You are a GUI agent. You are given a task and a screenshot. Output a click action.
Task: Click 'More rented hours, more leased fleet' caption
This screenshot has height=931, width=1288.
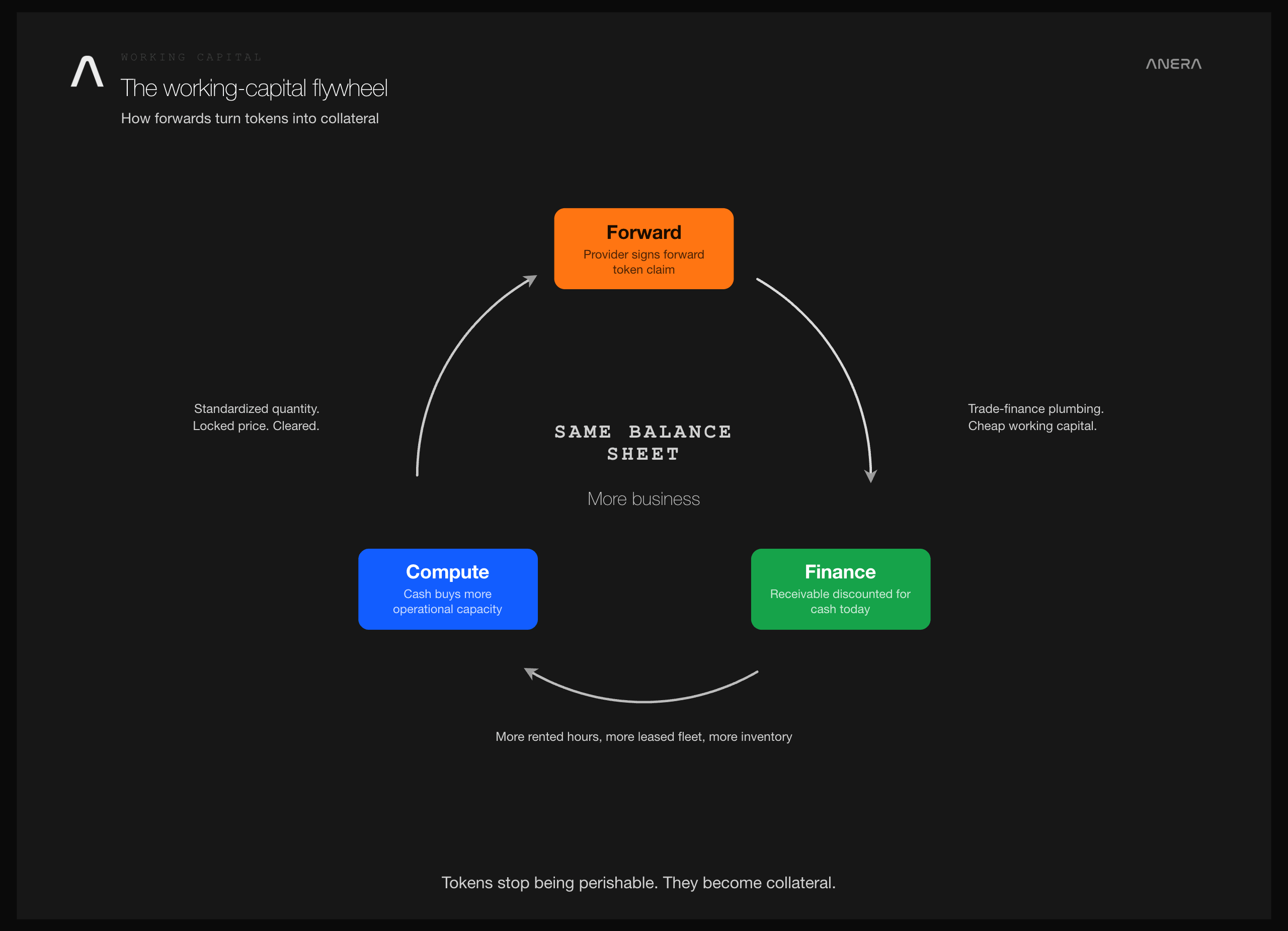(x=643, y=736)
